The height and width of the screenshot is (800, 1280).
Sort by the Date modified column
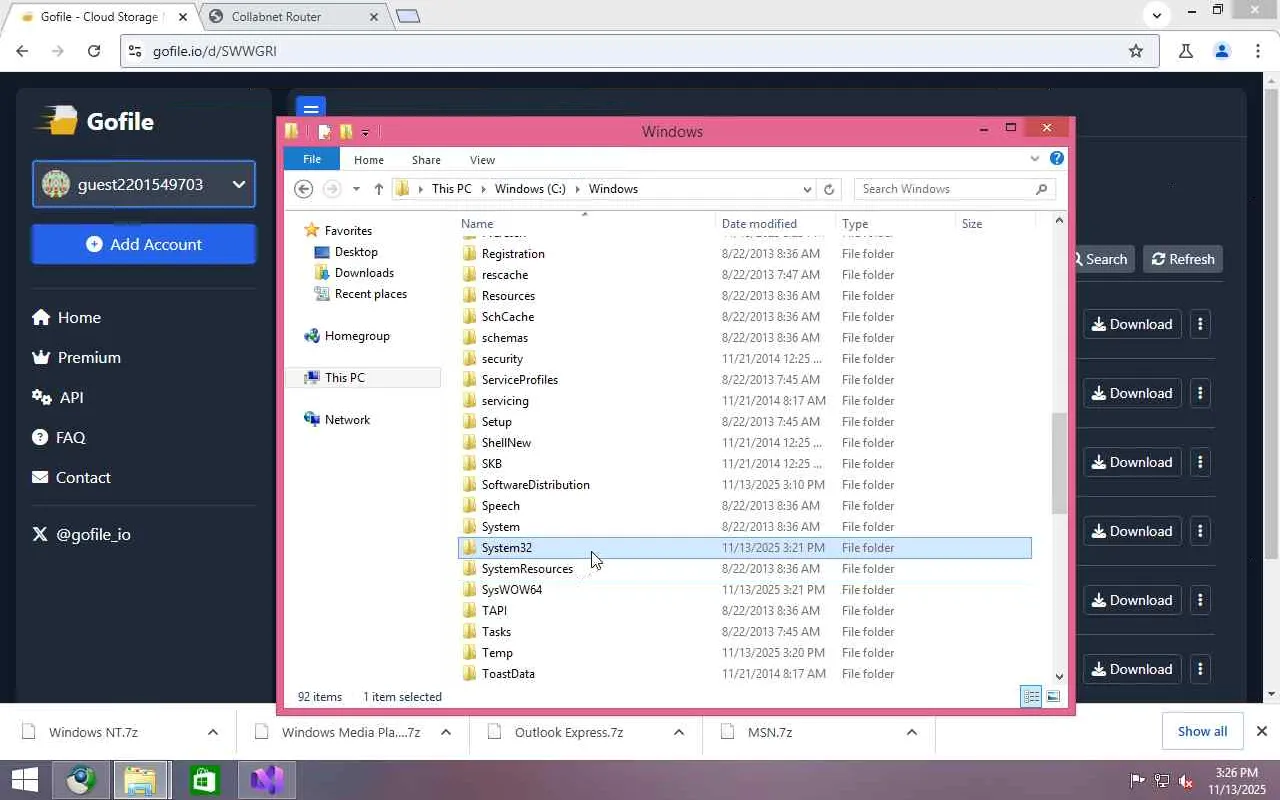775,224
